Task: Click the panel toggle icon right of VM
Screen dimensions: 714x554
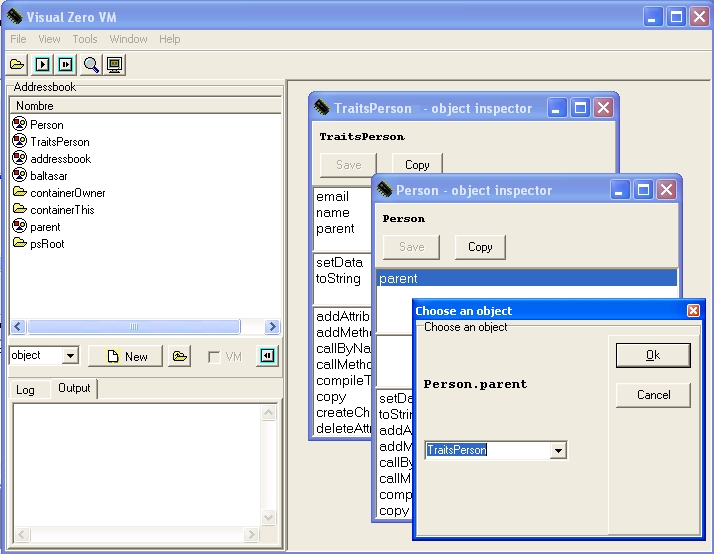Action: [267, 356]
